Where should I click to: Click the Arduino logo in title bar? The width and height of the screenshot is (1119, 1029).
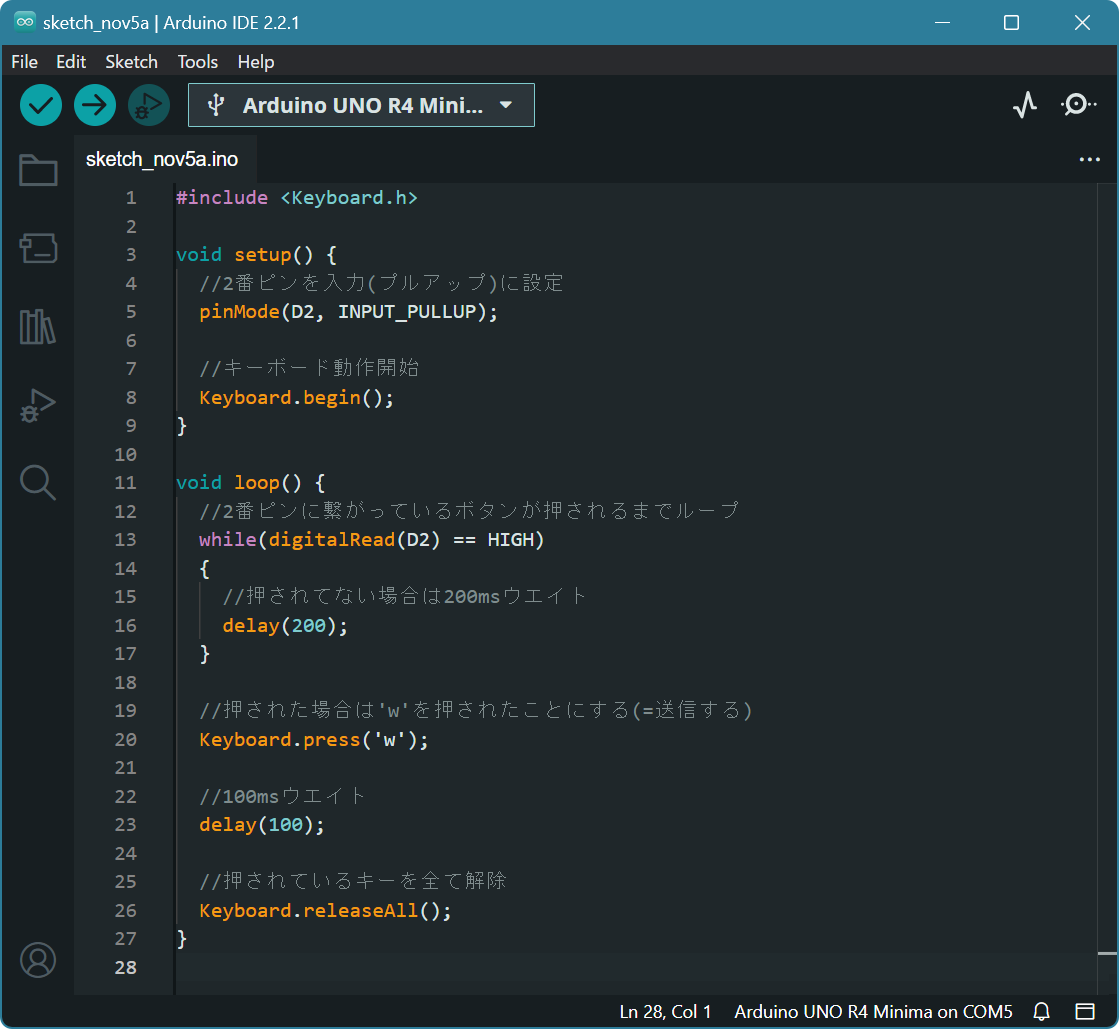point(25,22)
